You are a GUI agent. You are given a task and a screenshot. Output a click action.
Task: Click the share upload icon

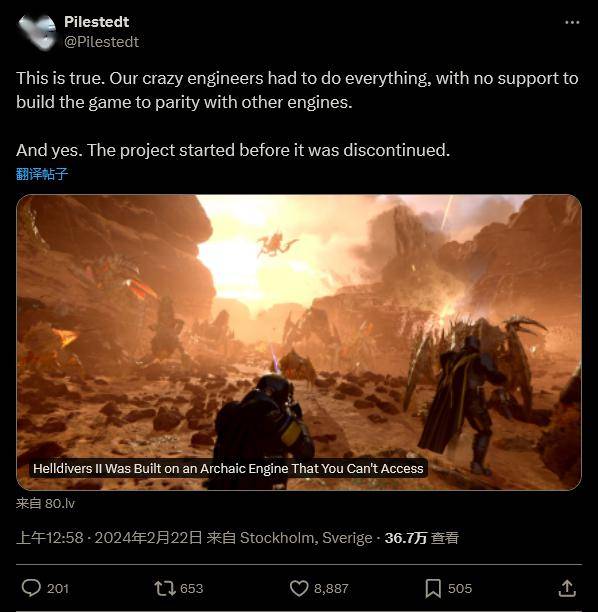pyautogui.click(x=567, y=588)
